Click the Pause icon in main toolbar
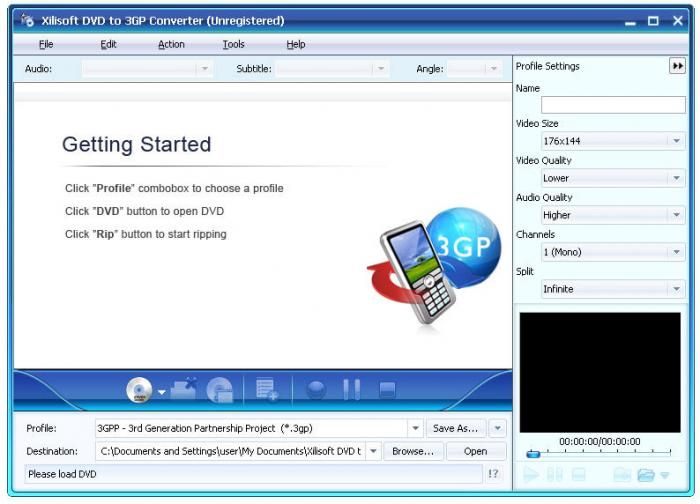This screenshot has width=700, height=504. [352, 389]
